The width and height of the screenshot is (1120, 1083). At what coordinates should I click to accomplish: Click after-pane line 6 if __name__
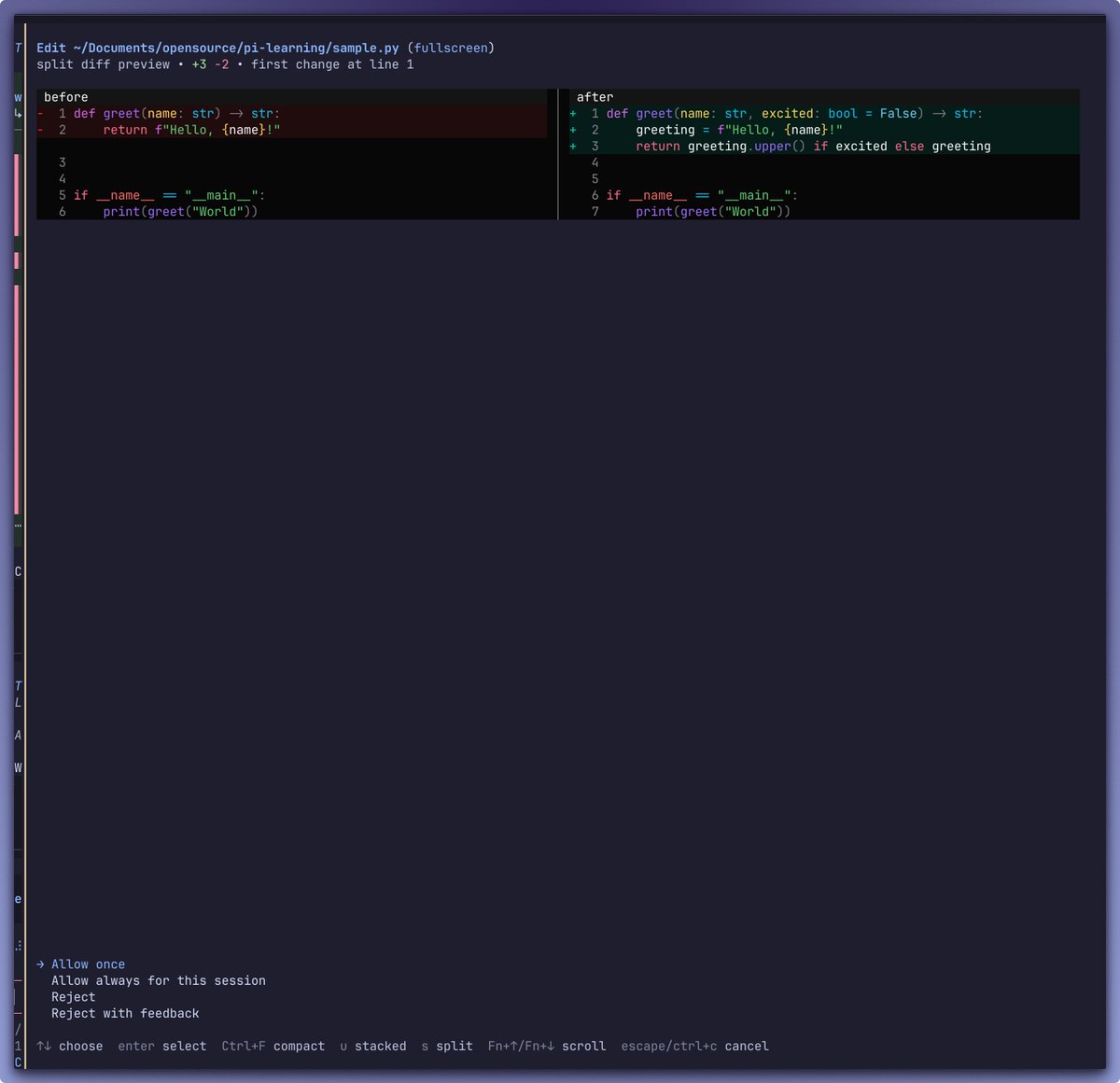(x=824, y=195)
